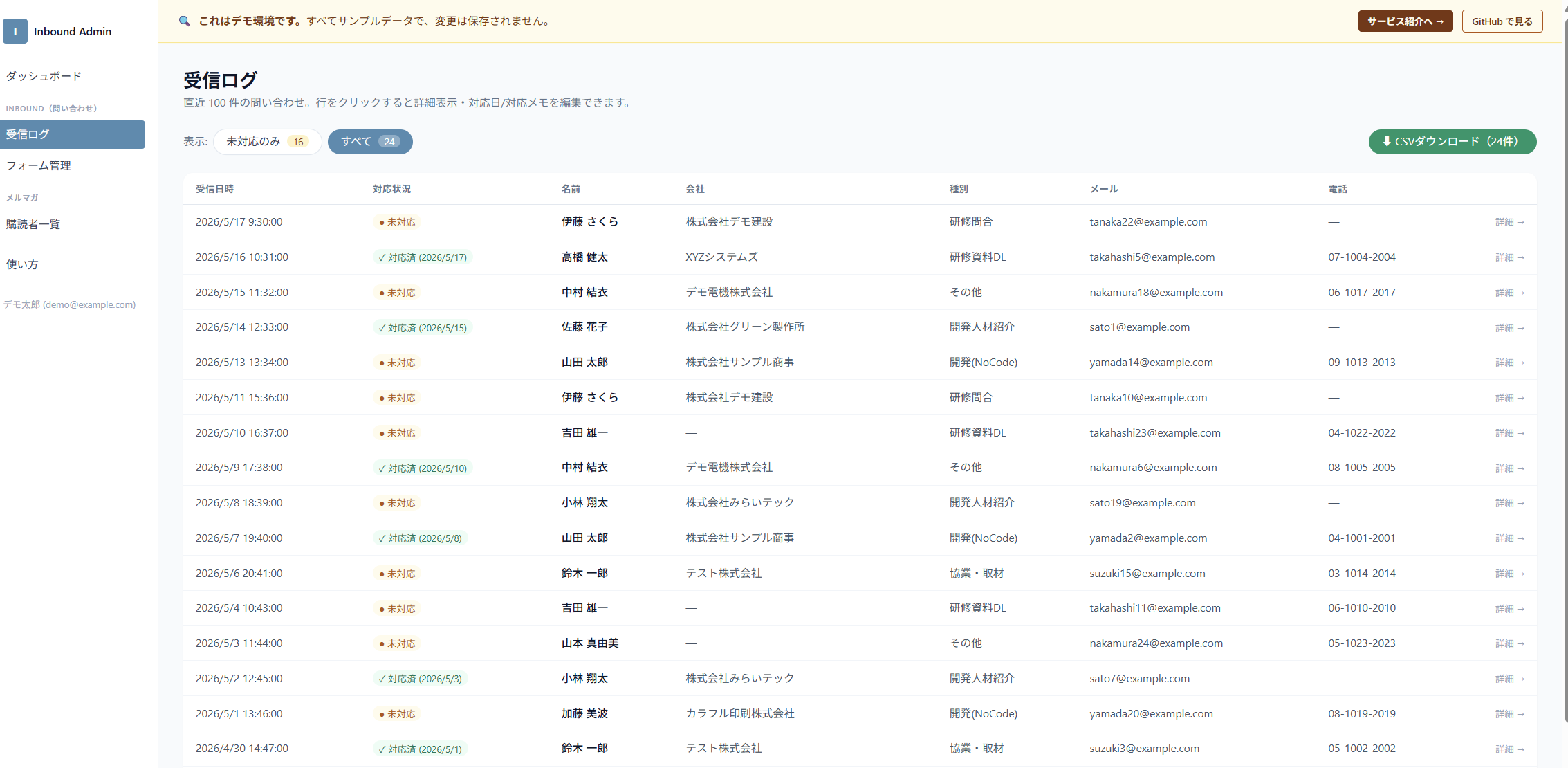Click 対応済 (2026/5/3) status badge
The image size is (1568, 768).
point(420,679)
